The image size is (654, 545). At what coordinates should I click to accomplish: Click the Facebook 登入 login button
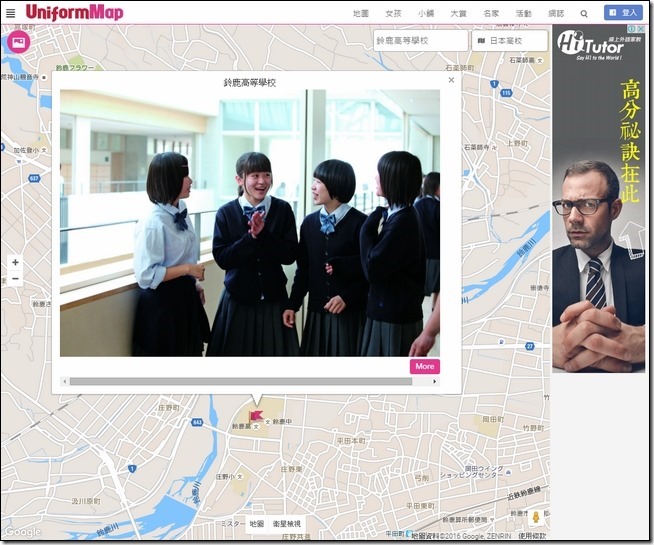pos(623,13)
